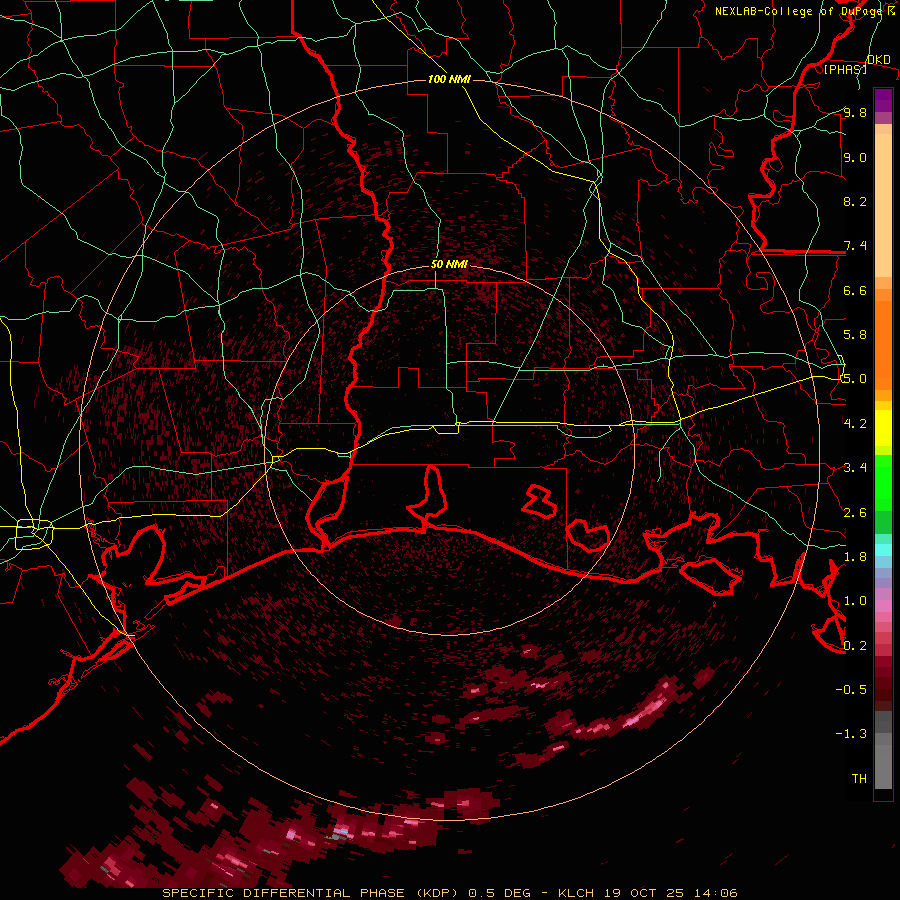The width and height of the screenshot is (900, 900).
Task: Click the DKD label above the color scale
Action: pyautogui.click(x=879, y=59)
